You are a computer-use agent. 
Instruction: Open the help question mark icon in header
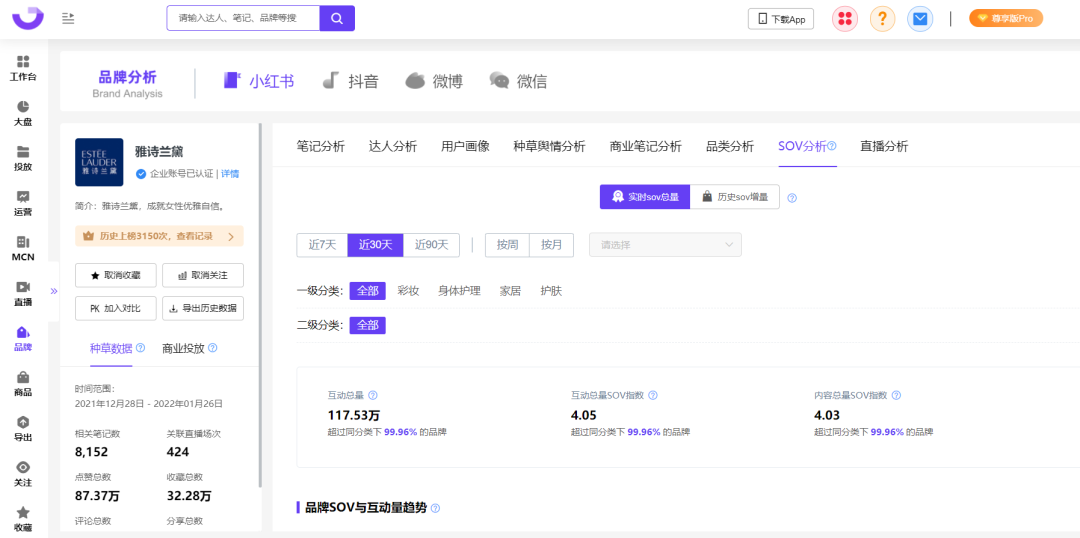click(x=882, y=19)
